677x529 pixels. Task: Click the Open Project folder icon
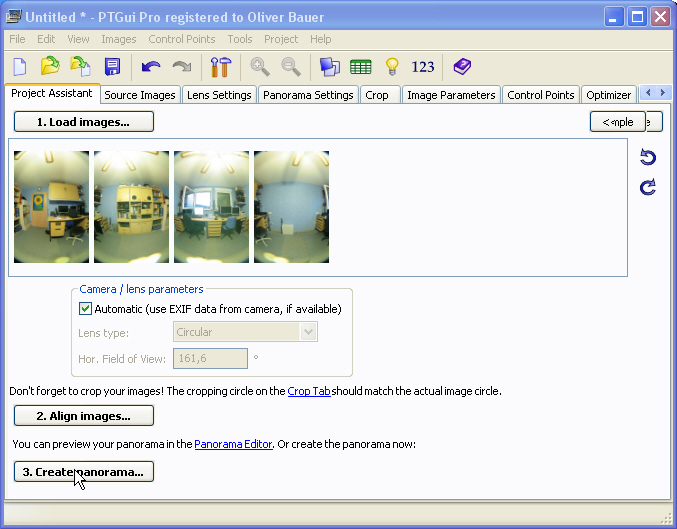pyautogui.click(x=50, y=67)
